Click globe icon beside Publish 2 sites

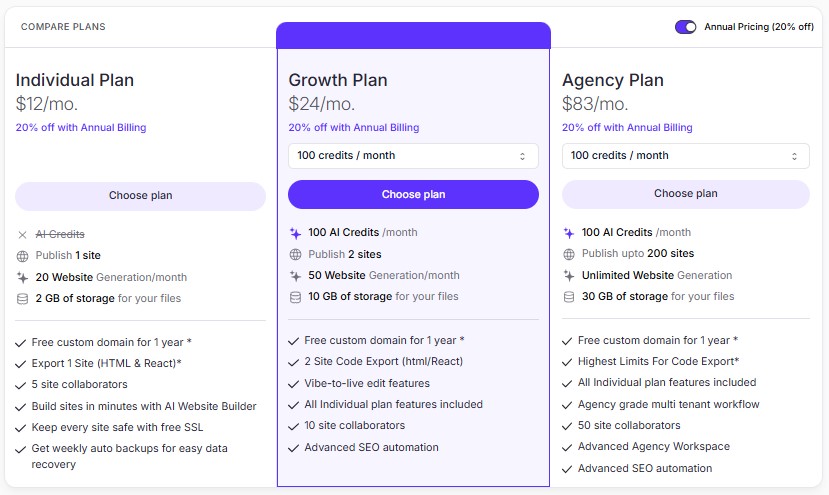[x=295, y=254]
